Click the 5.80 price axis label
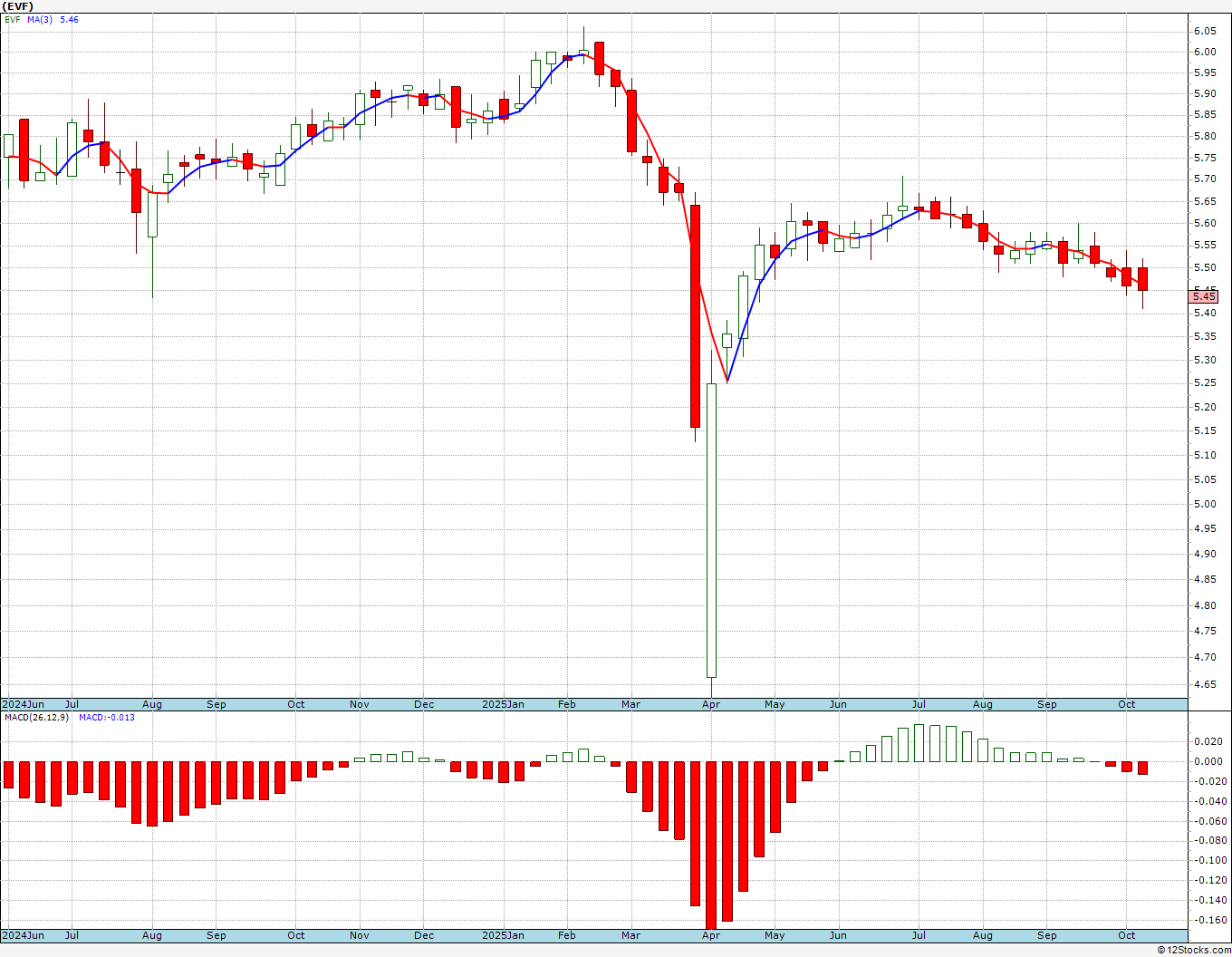Viewport: 1232px width, 957px height. point(1205,136)
